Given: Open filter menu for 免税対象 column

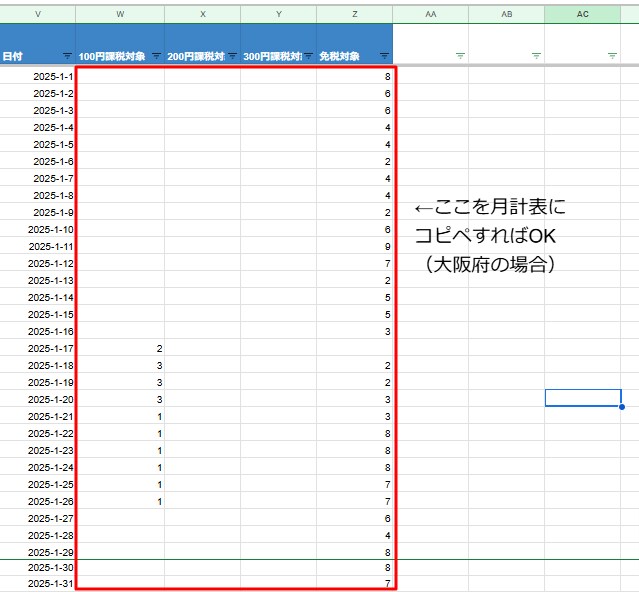Looking at the screenshot, I should tap(384, 56).
